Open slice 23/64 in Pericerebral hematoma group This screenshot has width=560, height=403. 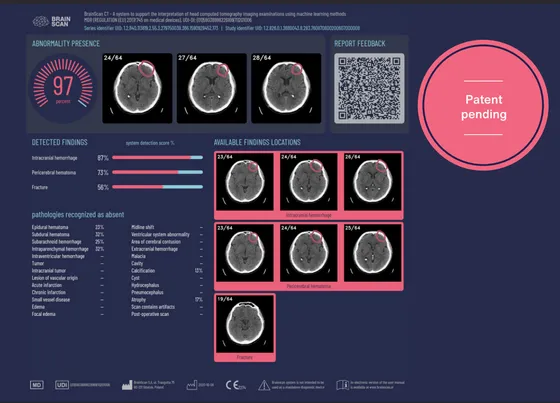245,253
